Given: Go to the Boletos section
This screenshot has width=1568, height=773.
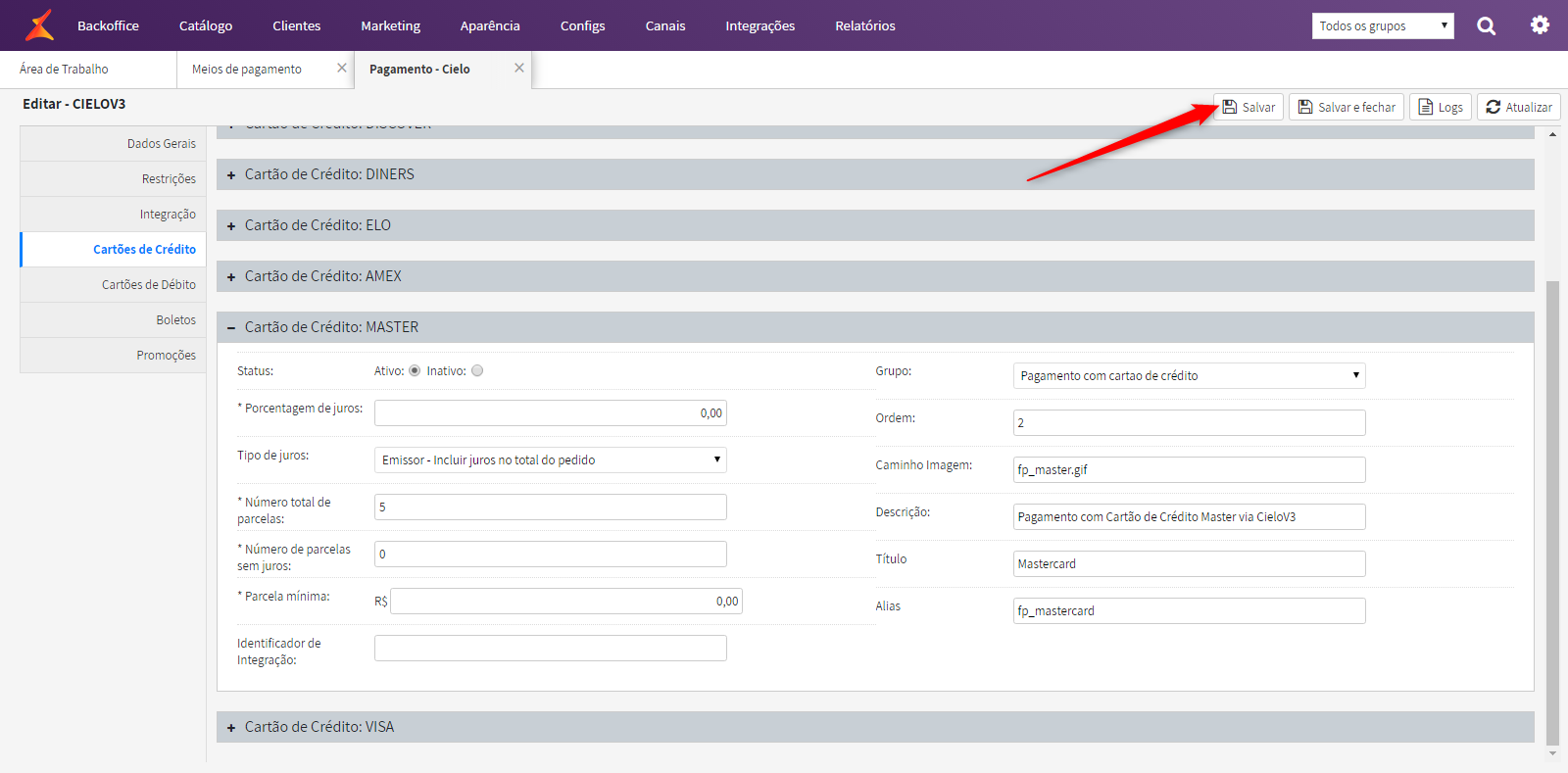Looking at the screenshot, I should [113, 319].
